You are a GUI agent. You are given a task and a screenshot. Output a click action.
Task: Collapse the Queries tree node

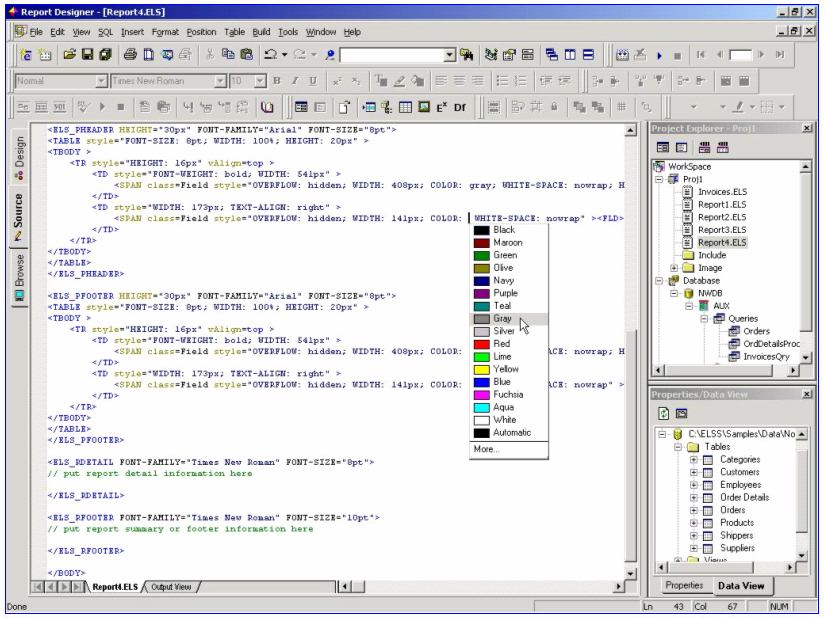coord(704,319)
